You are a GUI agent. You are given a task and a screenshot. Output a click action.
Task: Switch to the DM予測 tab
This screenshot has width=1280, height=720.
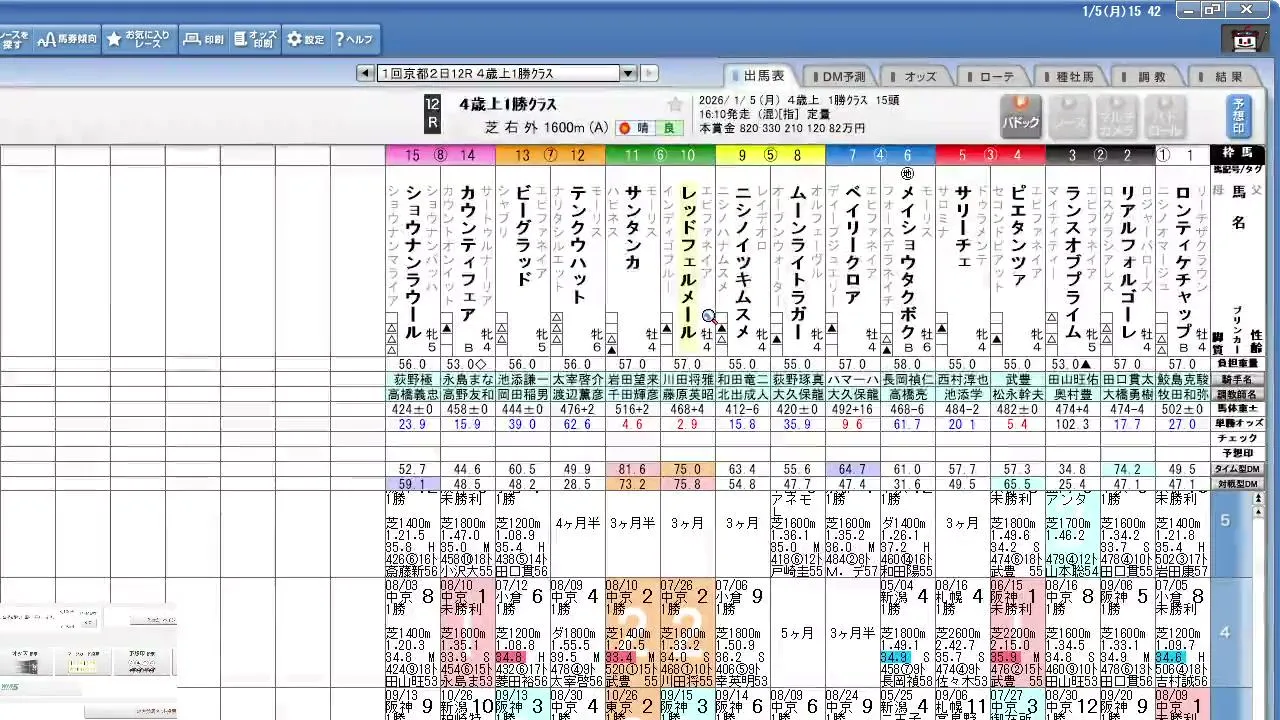point(841,76)
